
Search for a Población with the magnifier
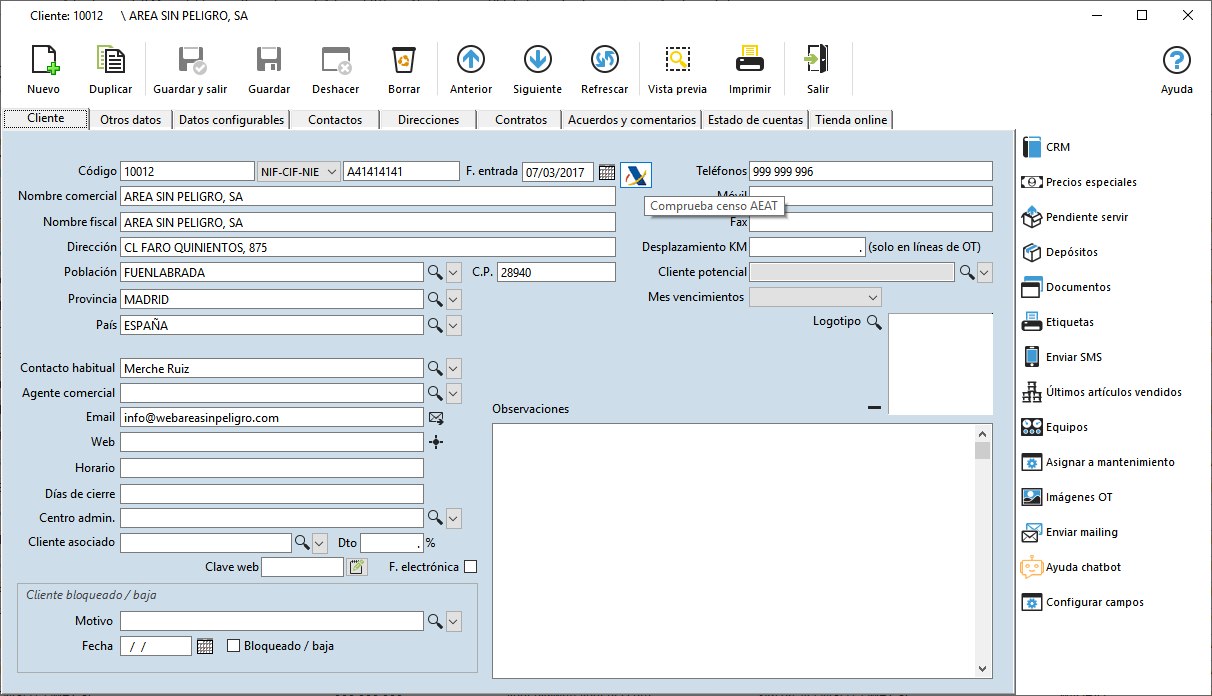pos(435,272)
